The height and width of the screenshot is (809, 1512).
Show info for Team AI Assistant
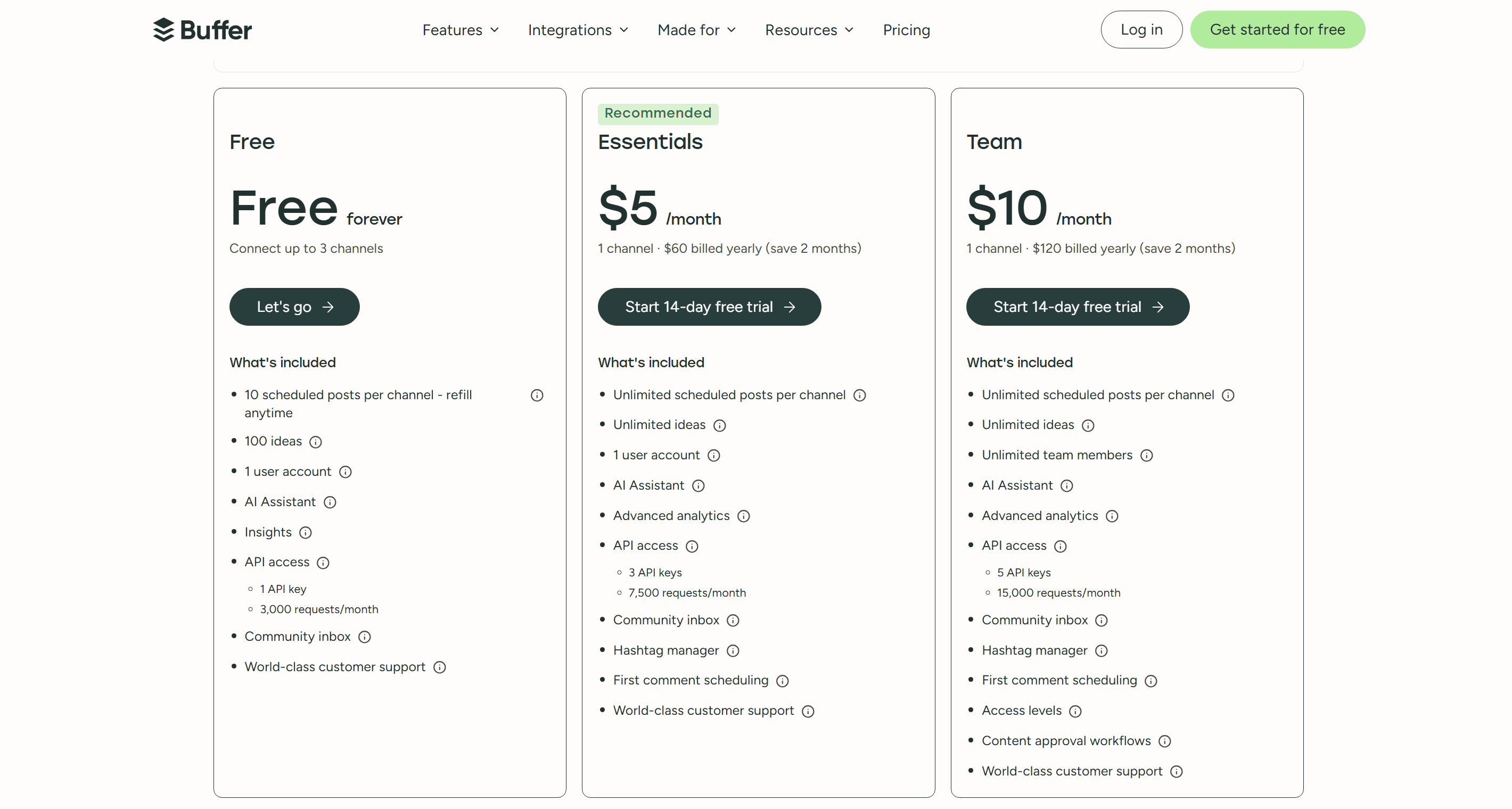1066,486
